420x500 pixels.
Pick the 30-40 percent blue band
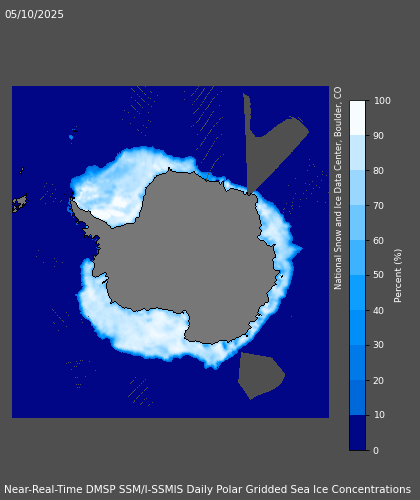pos(357,328)
